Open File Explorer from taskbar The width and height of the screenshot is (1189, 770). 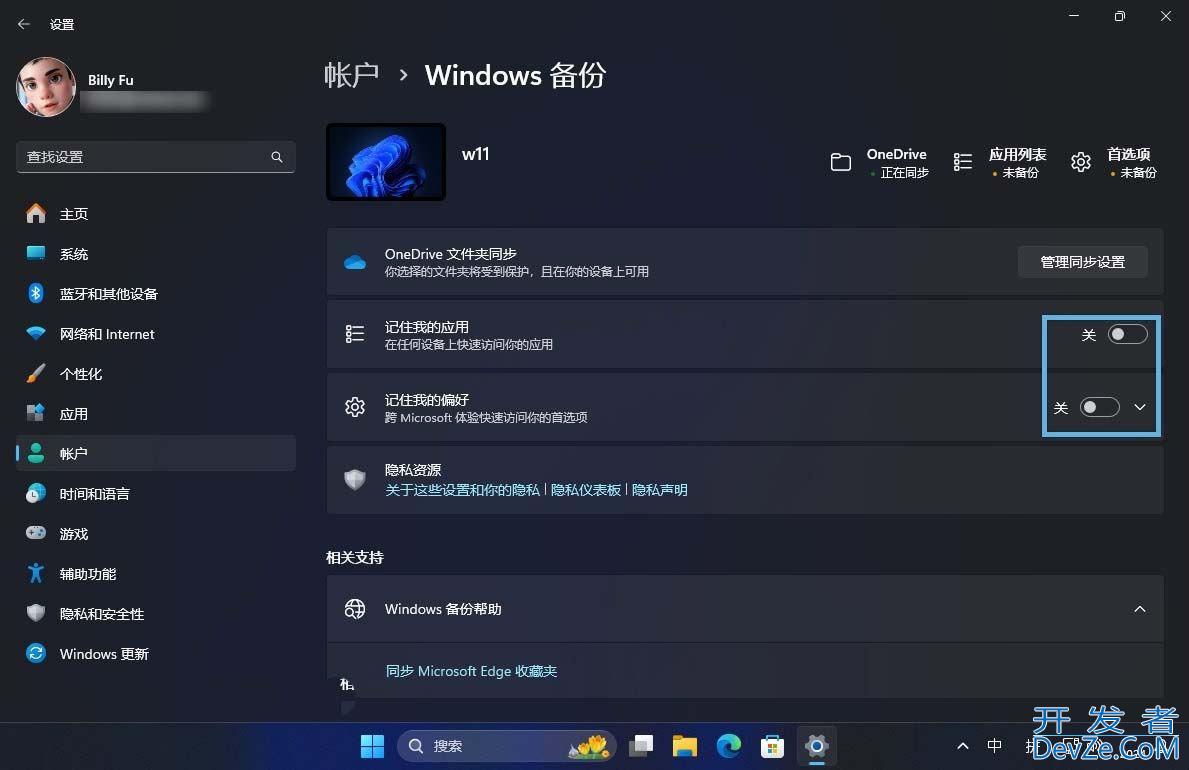685,746
